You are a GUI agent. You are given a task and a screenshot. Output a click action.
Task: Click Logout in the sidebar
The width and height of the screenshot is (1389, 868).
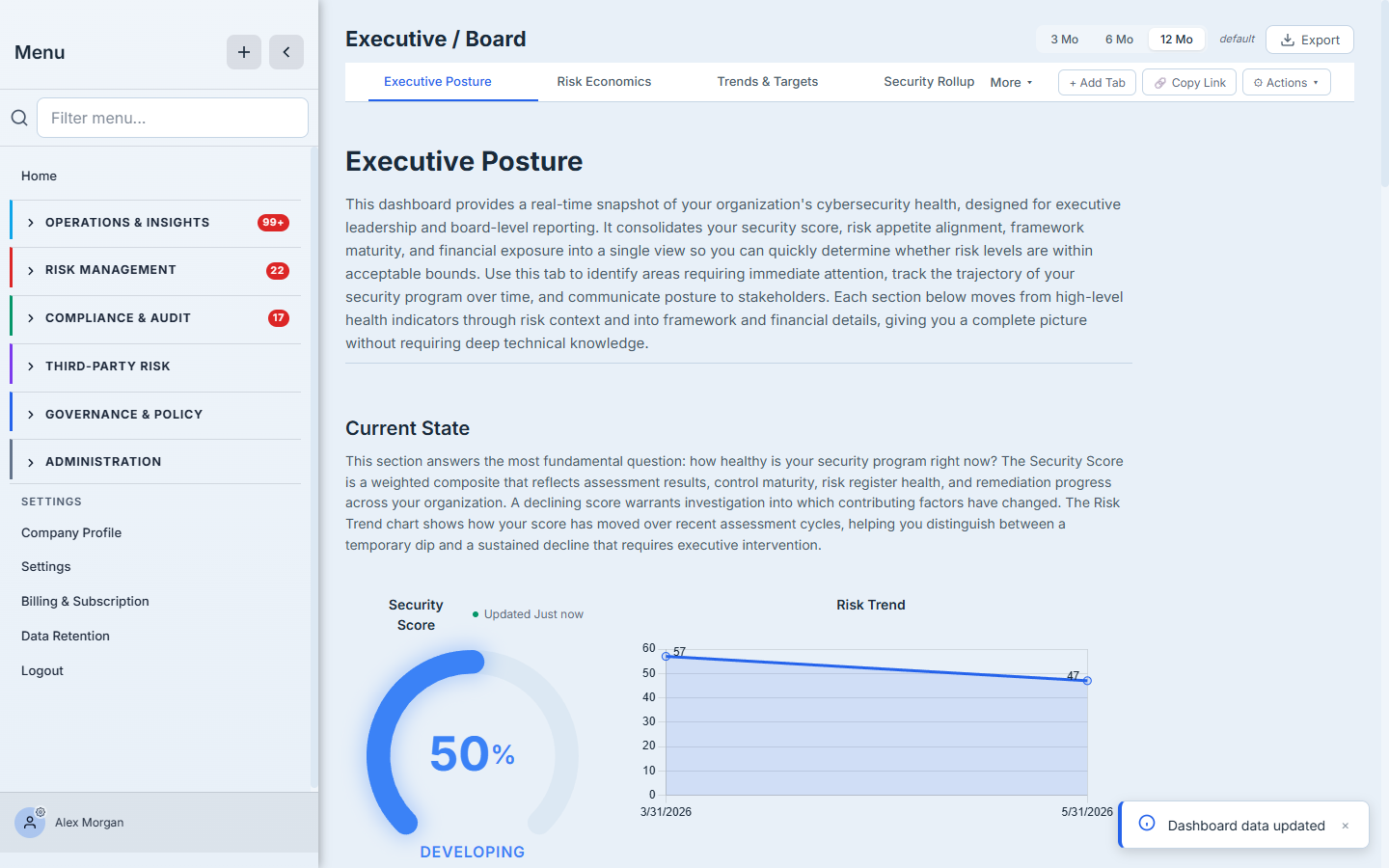coord(42,671)
